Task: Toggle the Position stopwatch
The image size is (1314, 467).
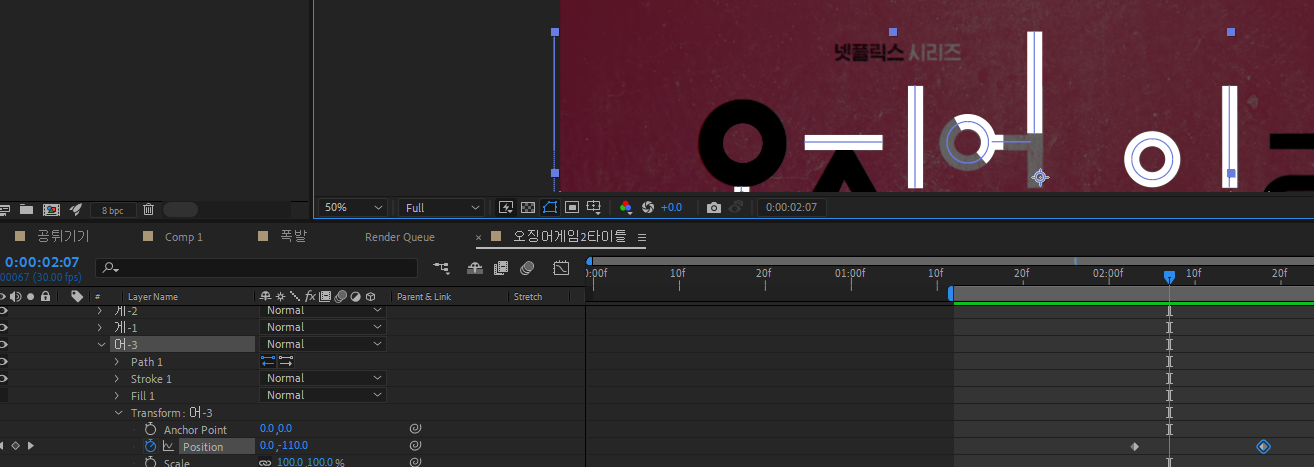Action: click(x=151, y=446)
